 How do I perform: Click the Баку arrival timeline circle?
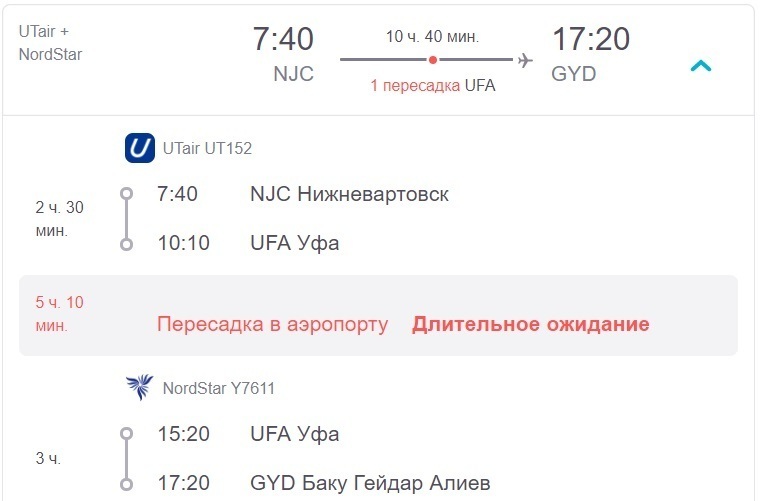click(126, 484)
